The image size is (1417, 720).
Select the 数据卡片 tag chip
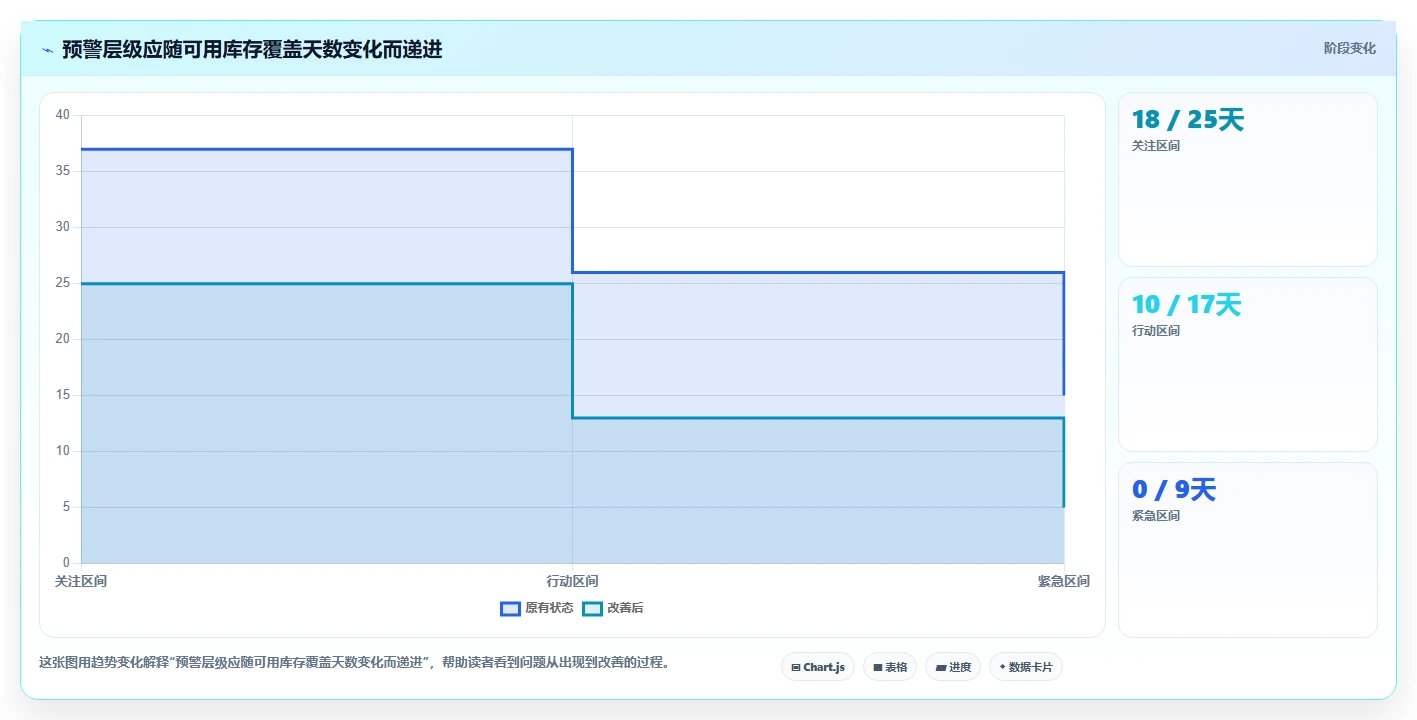coord(1026,667)
